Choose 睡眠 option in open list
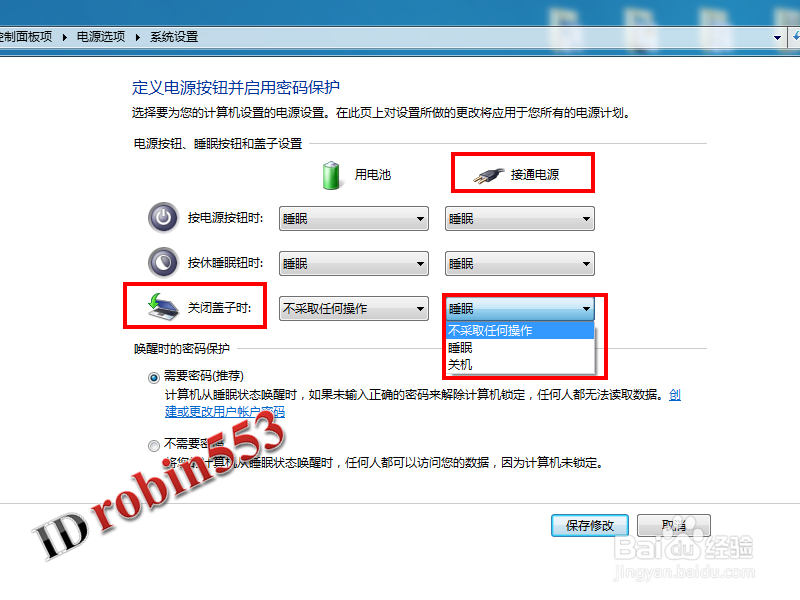Image resolution: width=800 pixels, height=600 pixels. [x=520, y=348]
